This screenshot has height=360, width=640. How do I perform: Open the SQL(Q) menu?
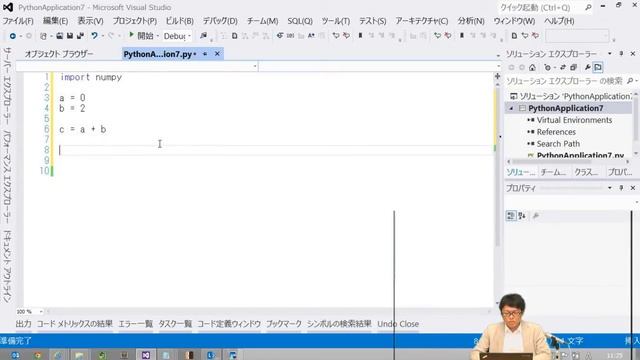coord(300,21)
